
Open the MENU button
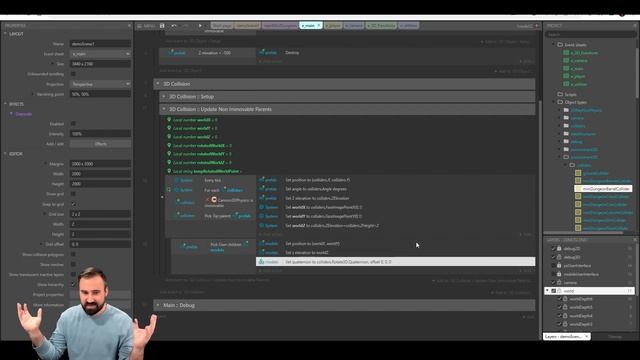tap(146, 26)
